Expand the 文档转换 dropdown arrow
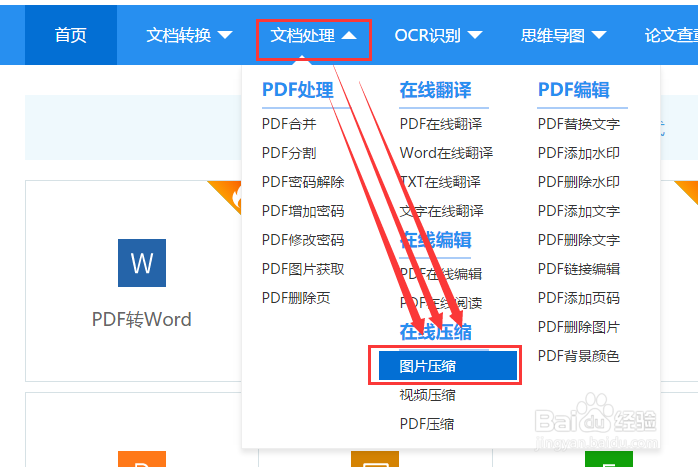 [x=225, y=35]
